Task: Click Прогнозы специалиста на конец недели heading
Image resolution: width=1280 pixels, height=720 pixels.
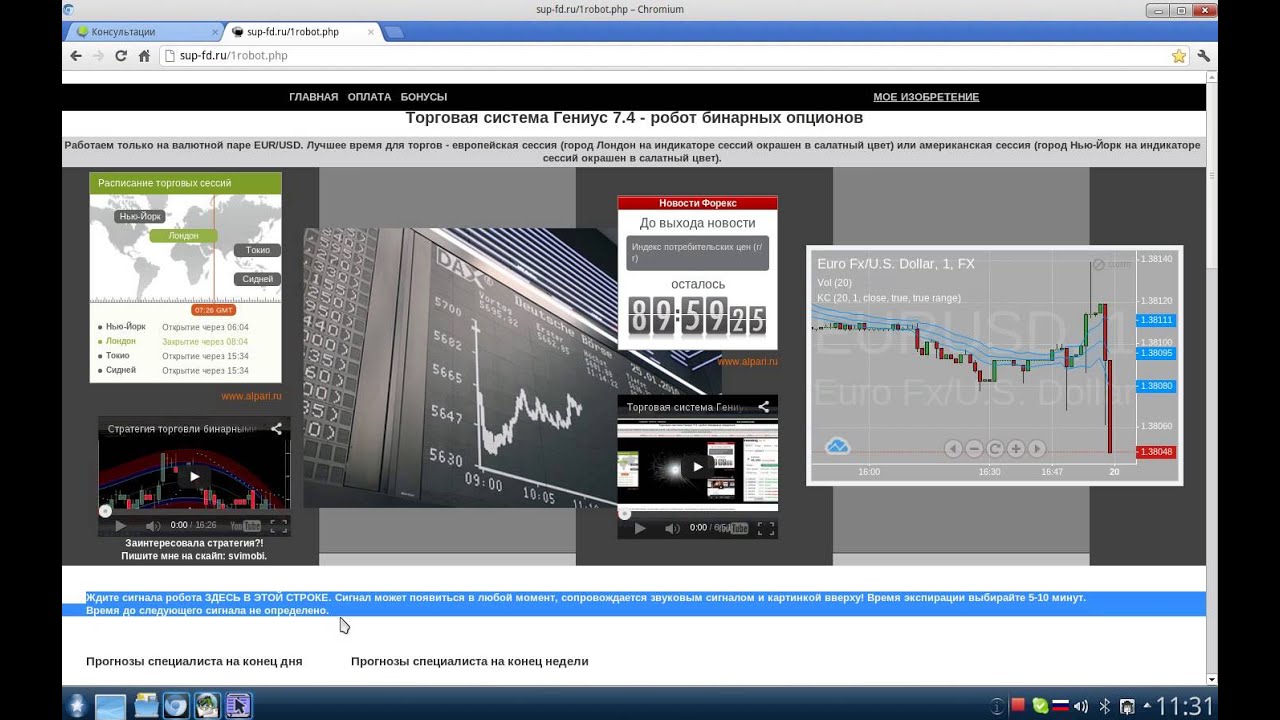Action: (469, 661)
